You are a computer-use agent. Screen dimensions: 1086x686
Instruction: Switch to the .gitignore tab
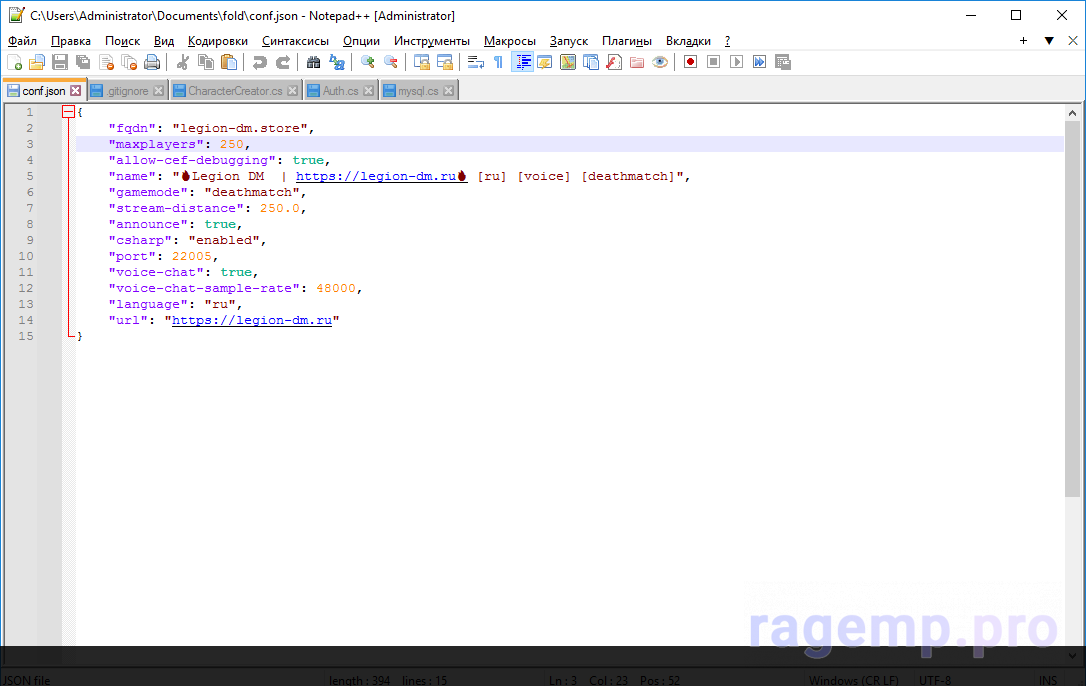(x=127, y=91)
